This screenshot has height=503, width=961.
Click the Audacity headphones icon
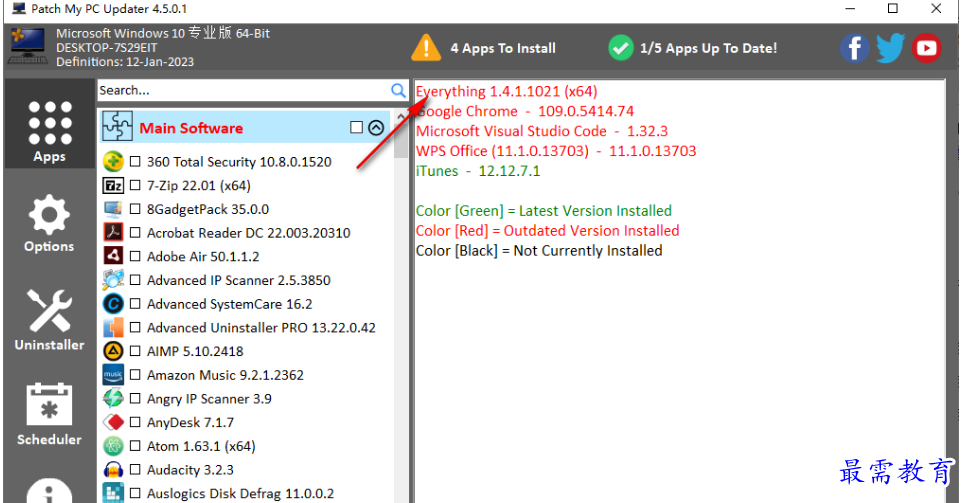click(113, 470)
